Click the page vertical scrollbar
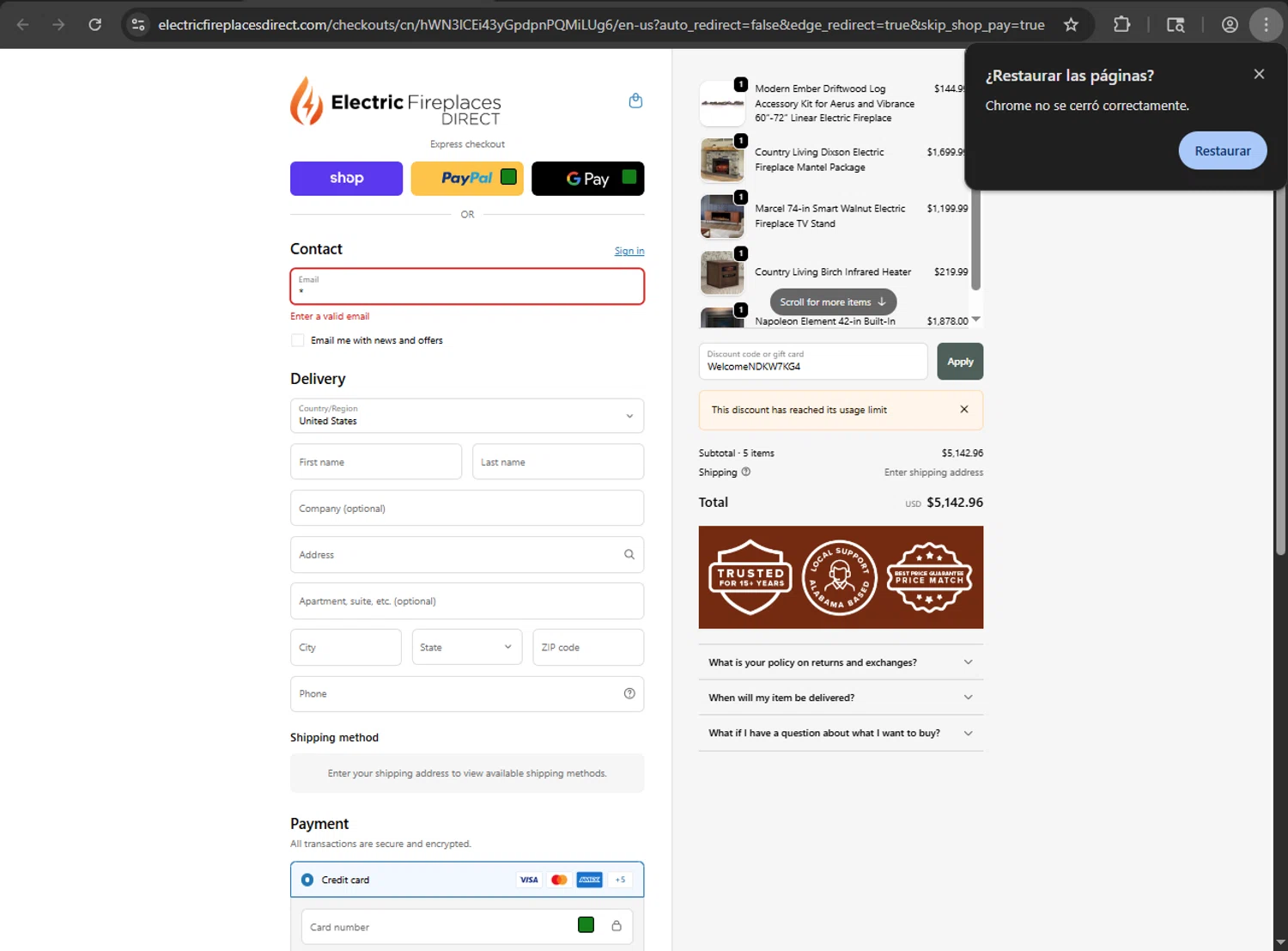1288x951 pixels. (1280, 369)
